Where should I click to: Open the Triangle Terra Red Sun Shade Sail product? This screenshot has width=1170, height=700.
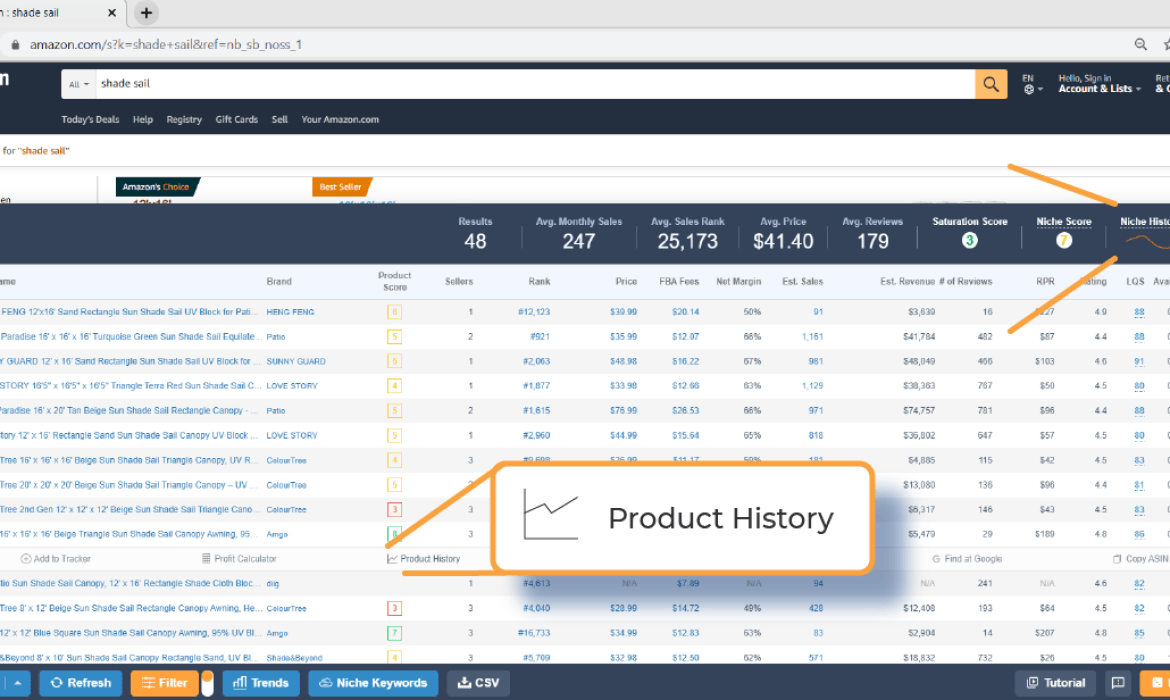(x=131, y=386)
